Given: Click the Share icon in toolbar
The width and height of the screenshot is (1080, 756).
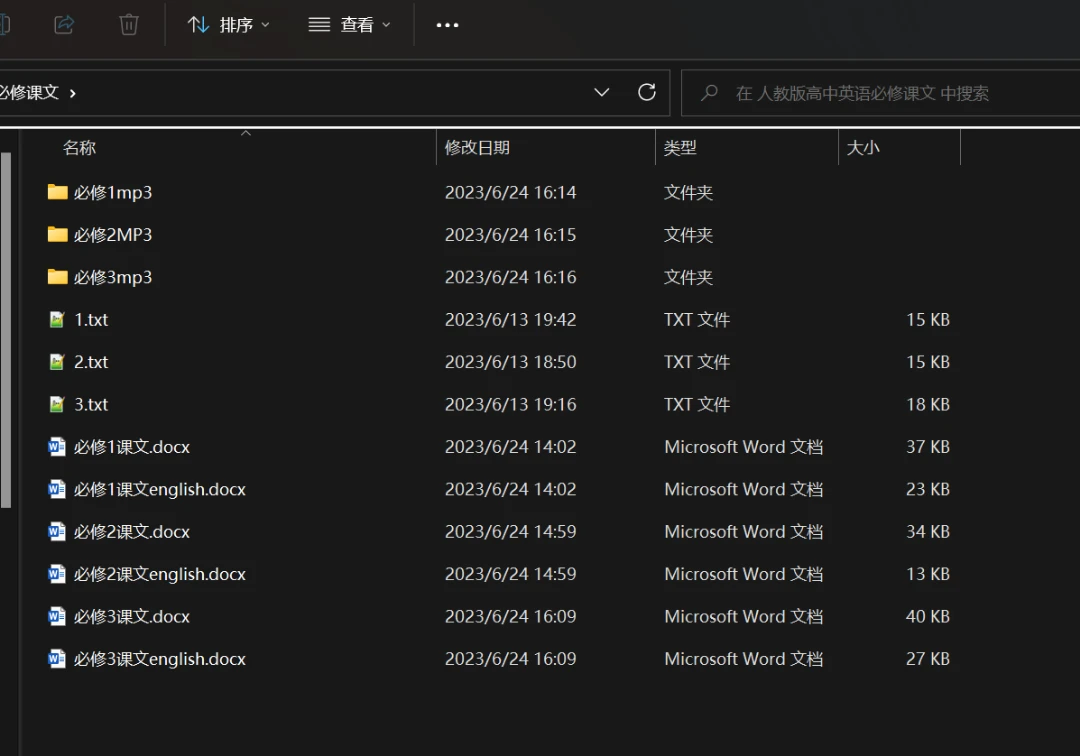Looking at the screenshot, I should click(64, 25).
